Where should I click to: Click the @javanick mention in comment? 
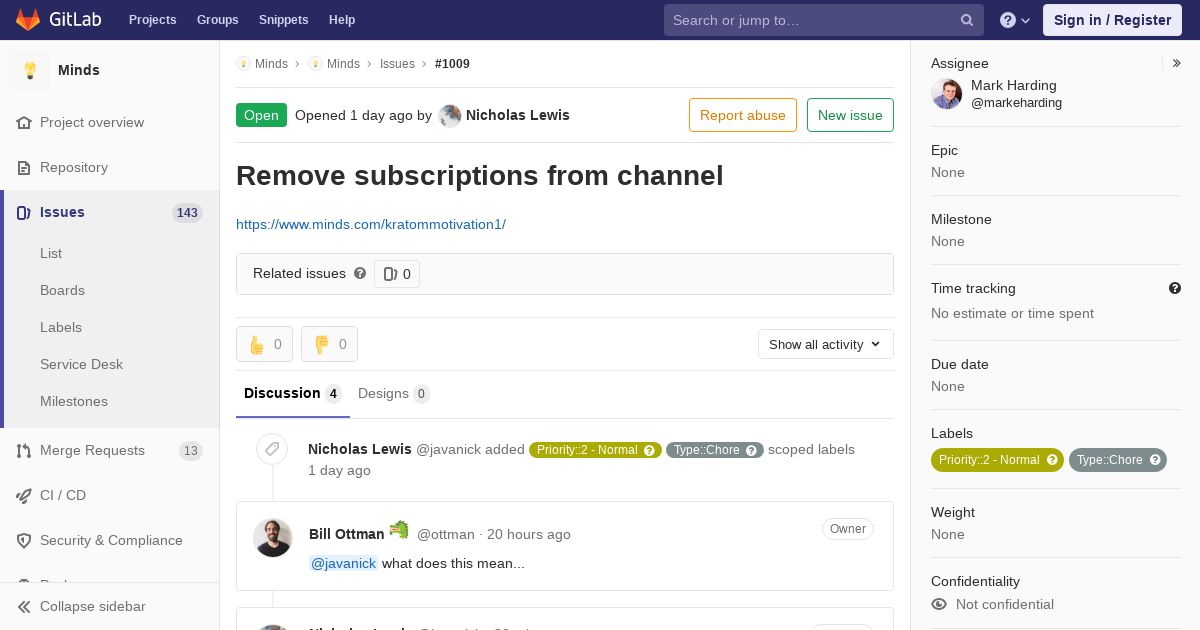tap(343, 563)
